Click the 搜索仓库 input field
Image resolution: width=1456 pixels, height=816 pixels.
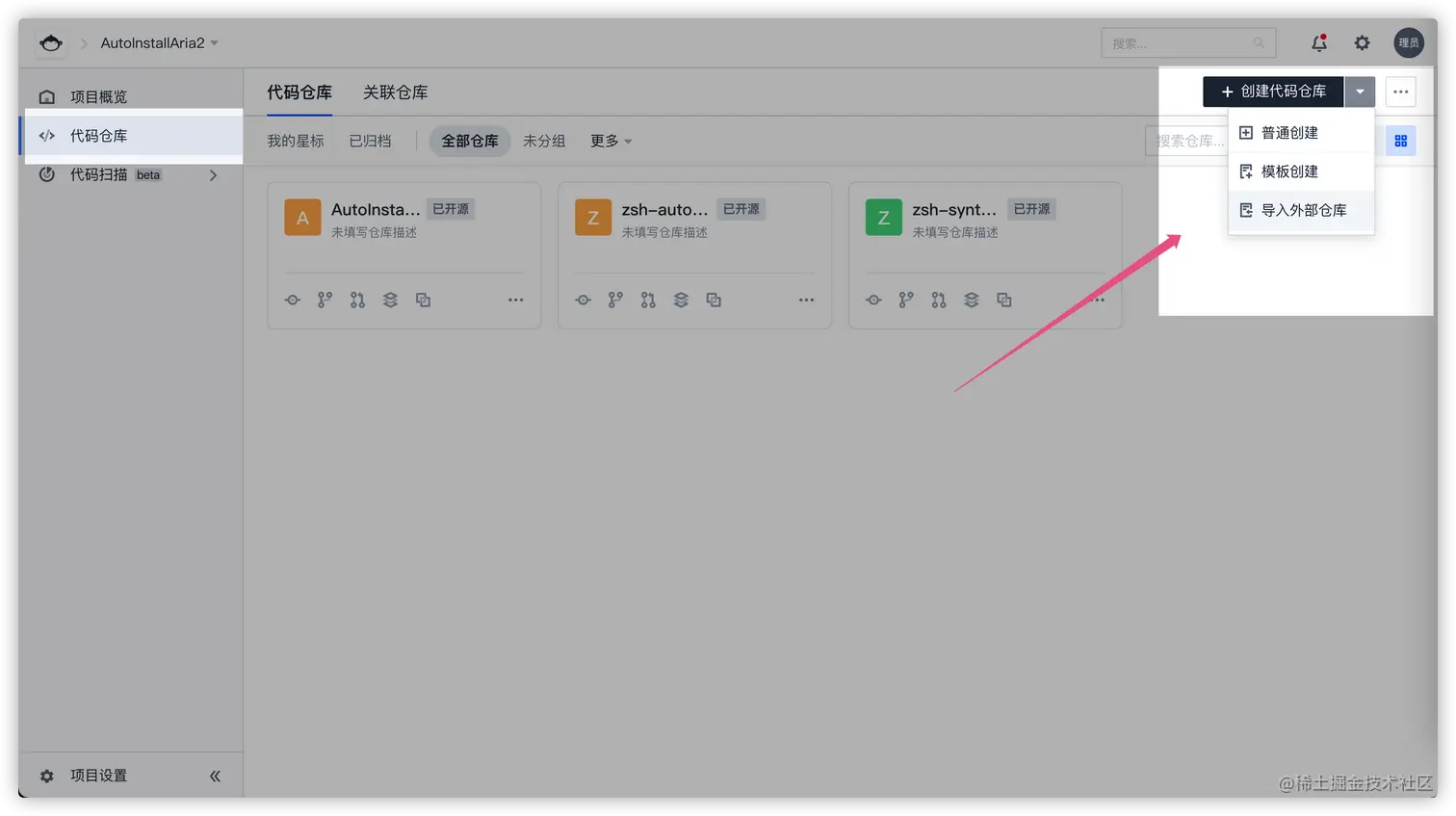pyautogui.click(x=1189, y=140)
